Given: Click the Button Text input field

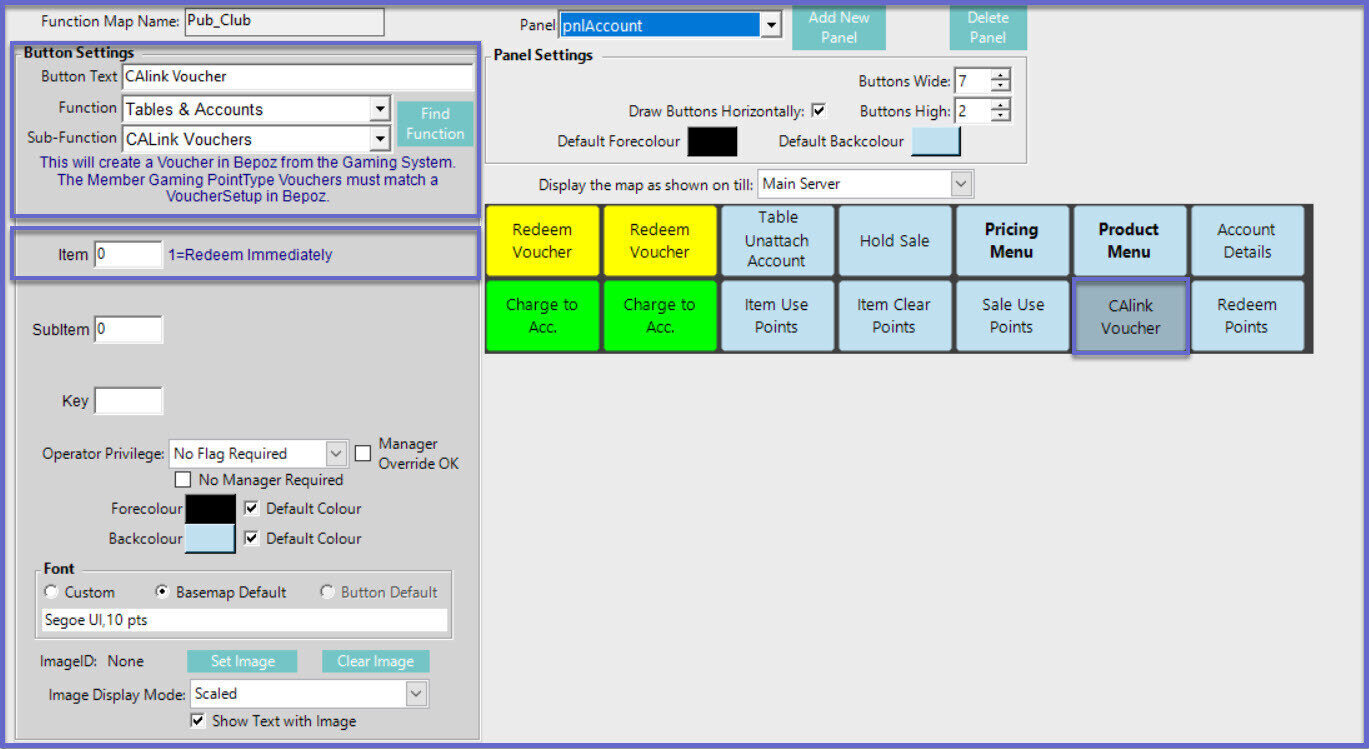Looking at the screenshot, I should pos(297,77).
